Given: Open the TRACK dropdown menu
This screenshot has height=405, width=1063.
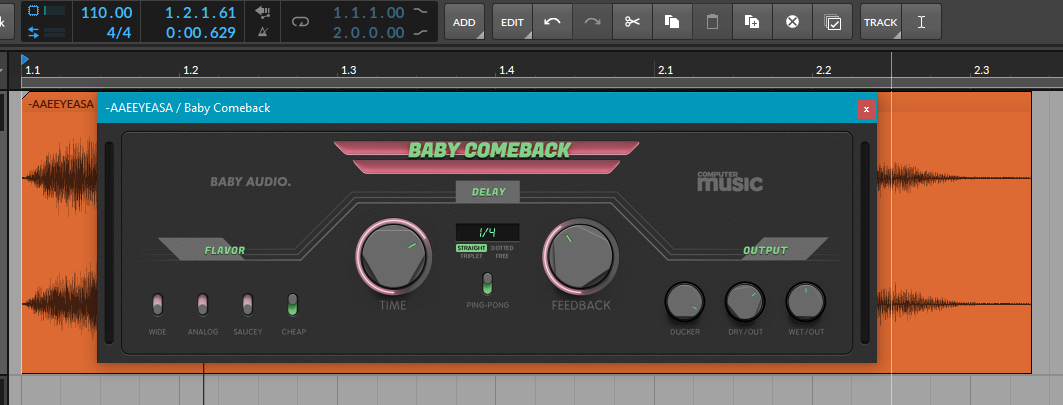Looking at the screenshot, I should pyautogui.click(x=881, y=22).
